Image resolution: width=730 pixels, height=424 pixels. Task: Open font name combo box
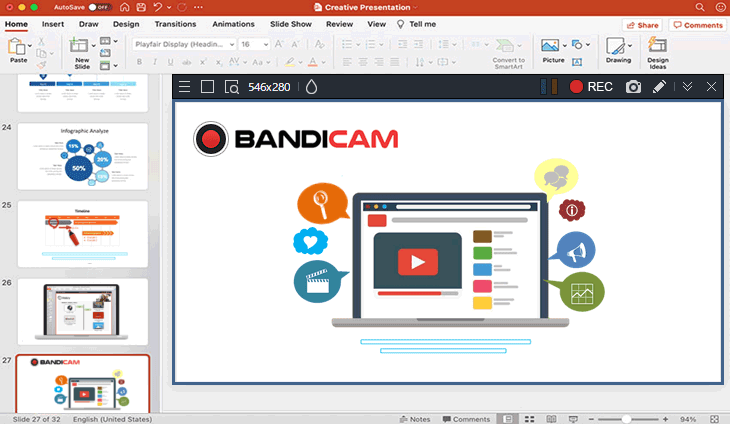click(185, 44)
